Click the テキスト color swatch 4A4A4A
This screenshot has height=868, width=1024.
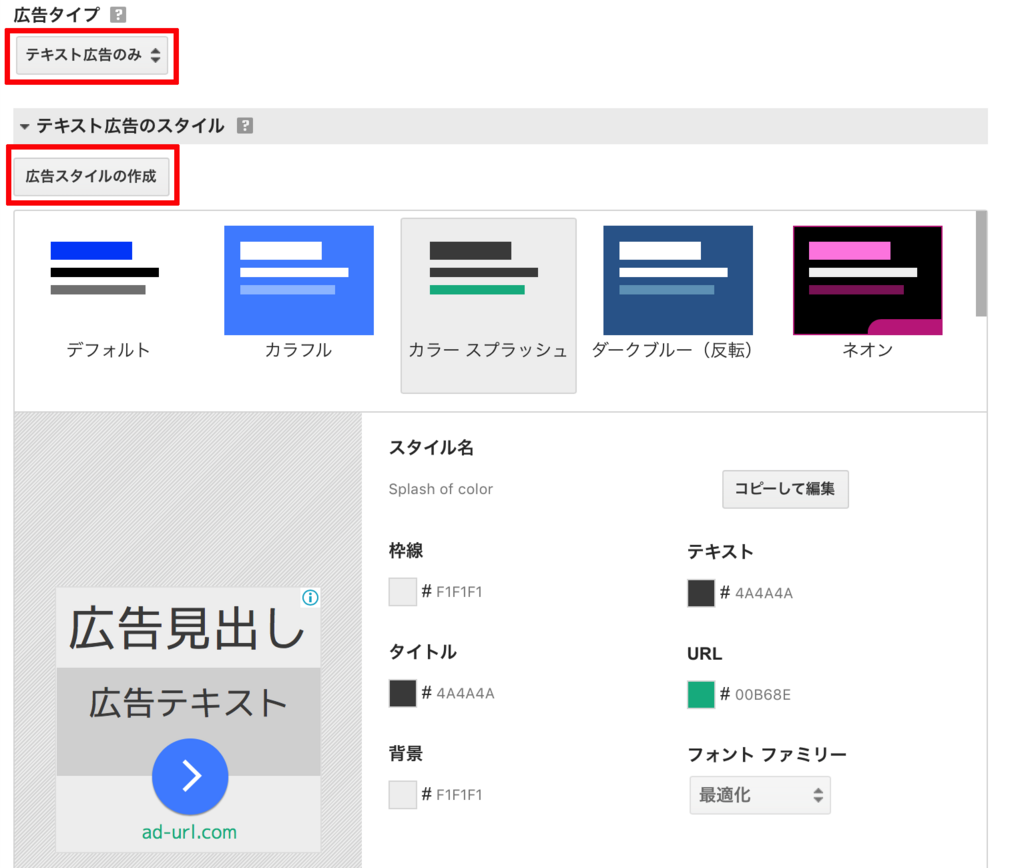(701, 593)
